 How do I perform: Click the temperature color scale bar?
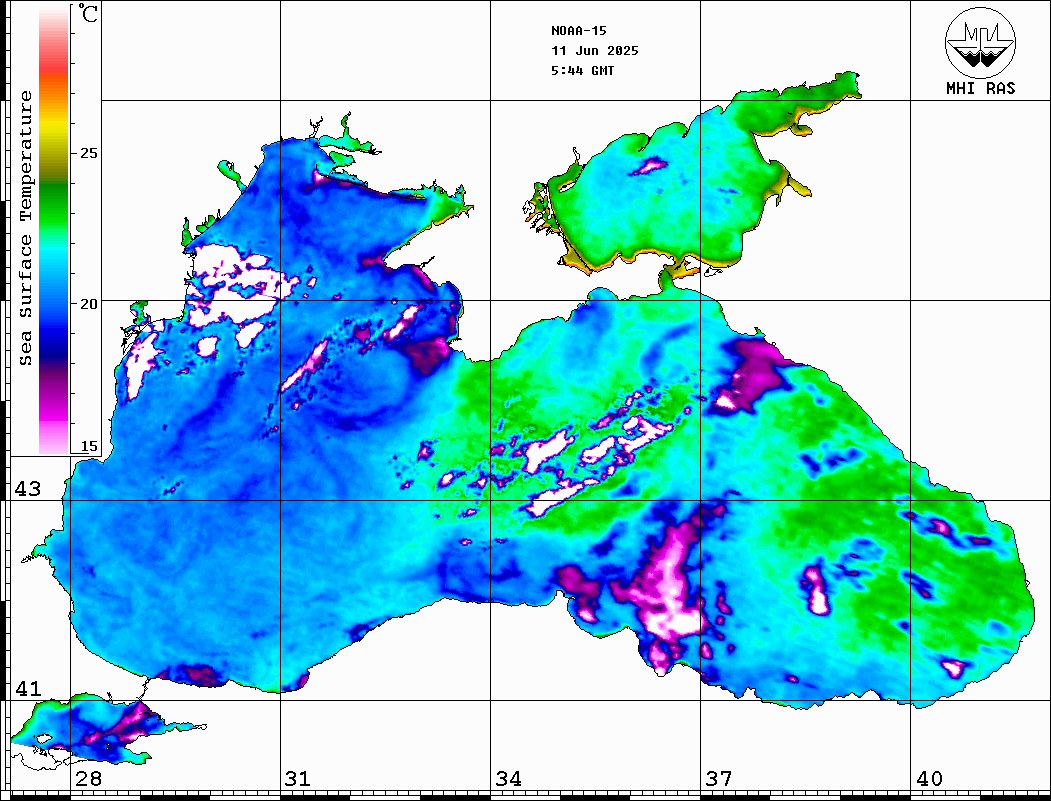pyautogui.click(x=54, y=231)
